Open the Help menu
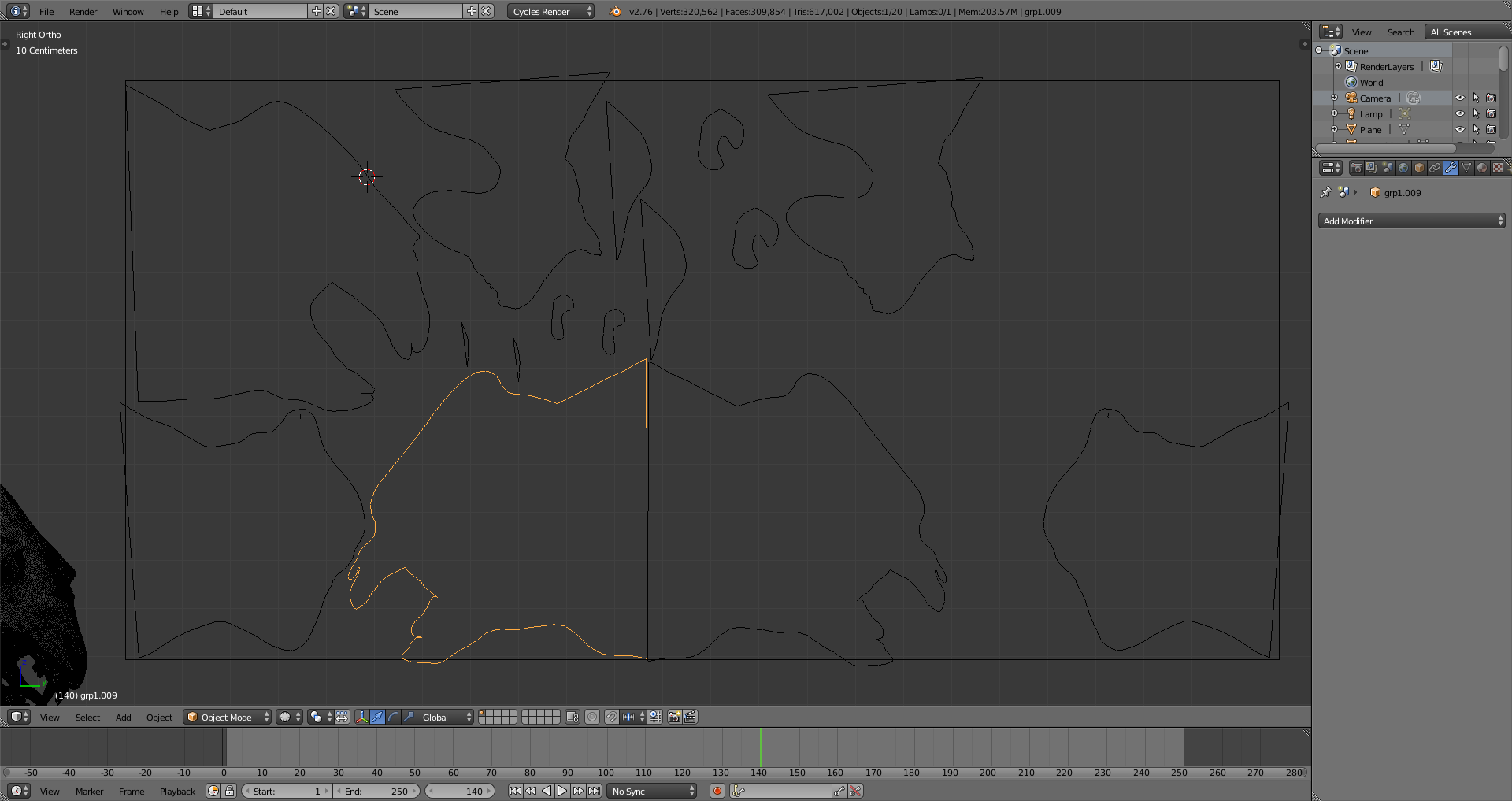Screen dimensions: 1512x801 (169, 11)
